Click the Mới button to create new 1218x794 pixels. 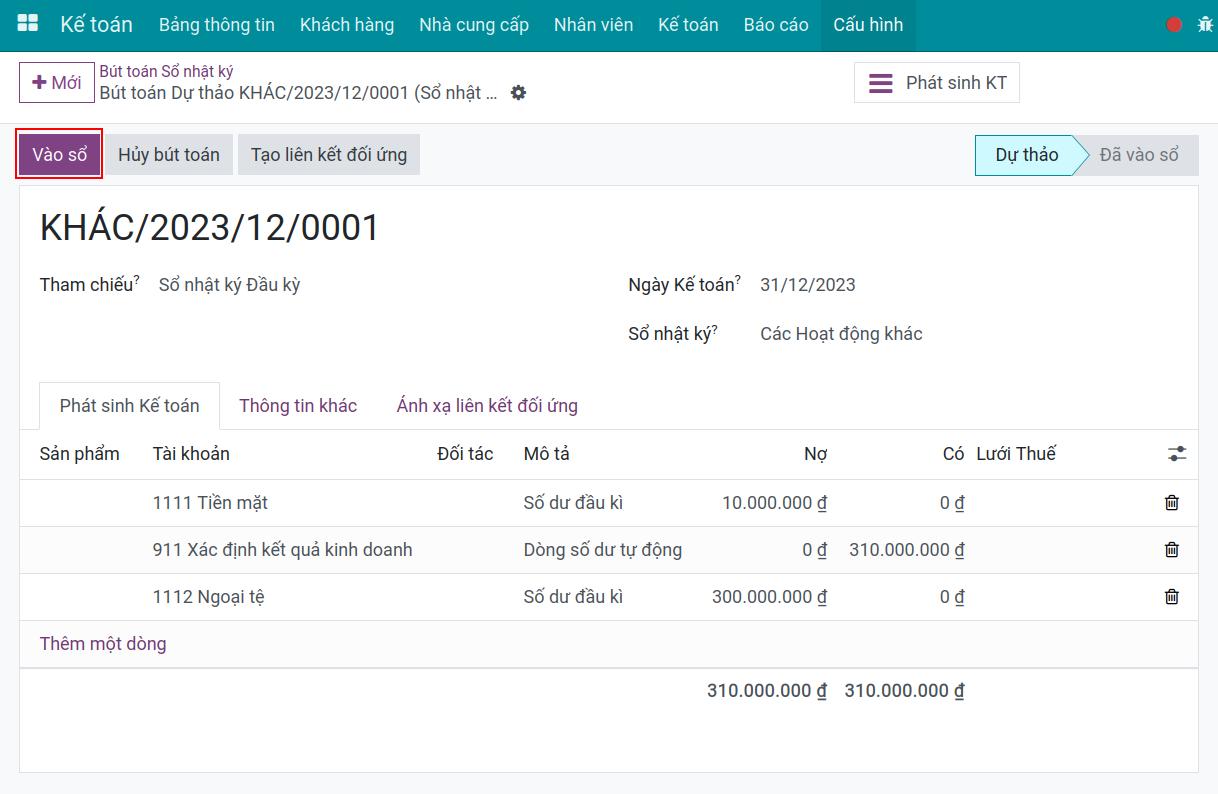[57, 82]
